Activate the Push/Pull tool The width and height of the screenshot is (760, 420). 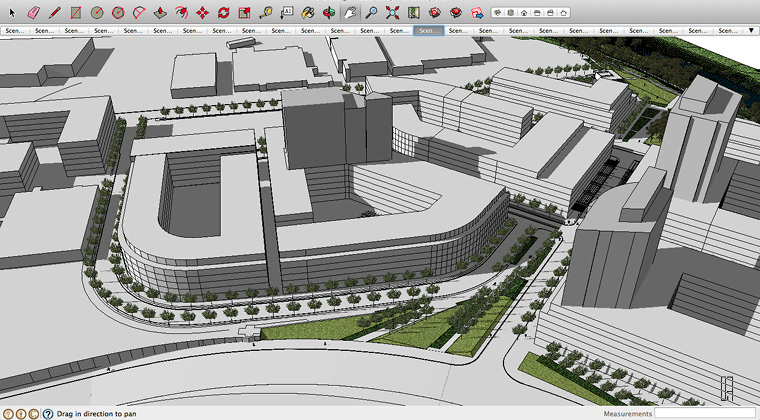(x=160, y=13)
